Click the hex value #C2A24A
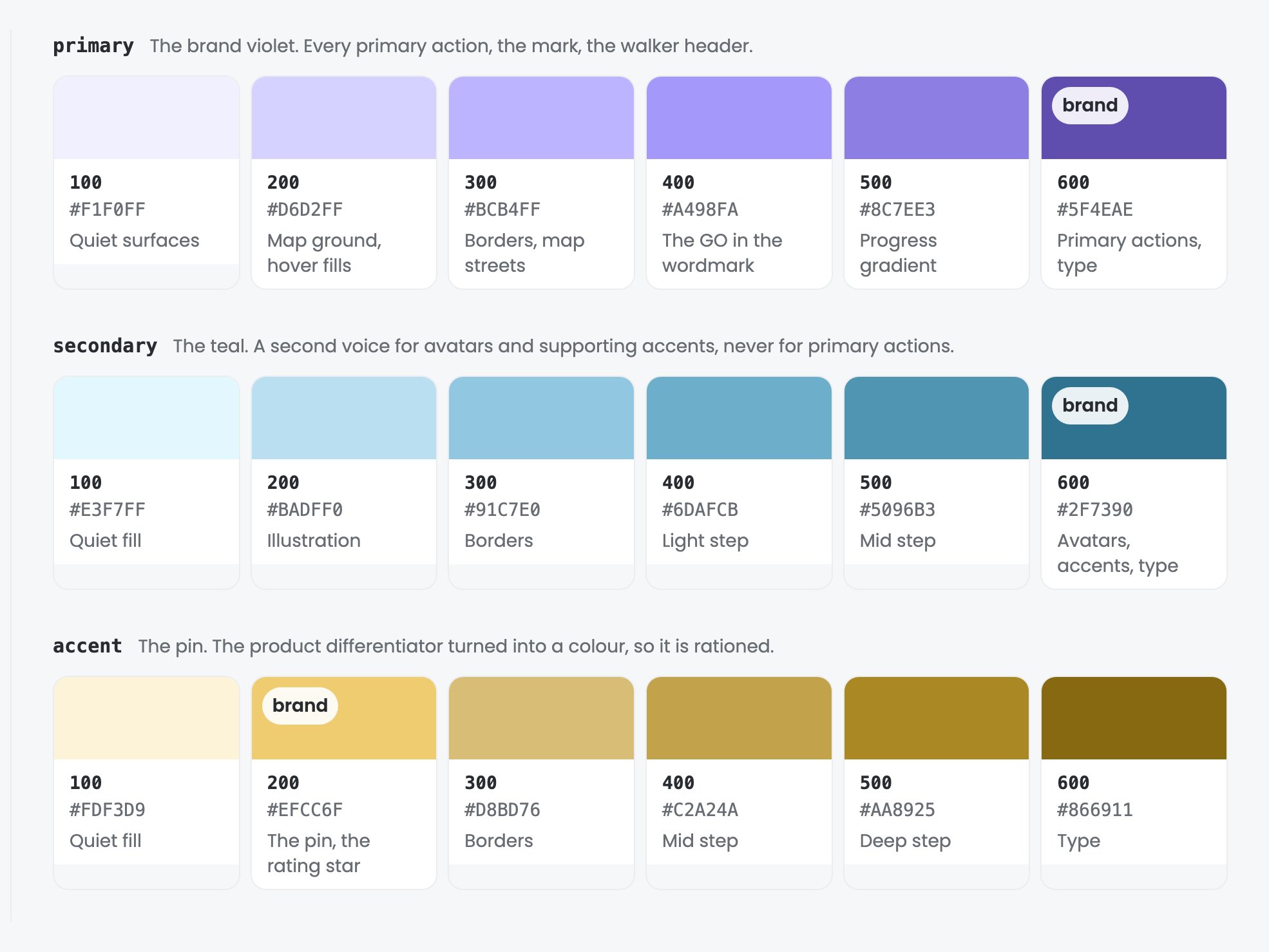 click(700, 810)
